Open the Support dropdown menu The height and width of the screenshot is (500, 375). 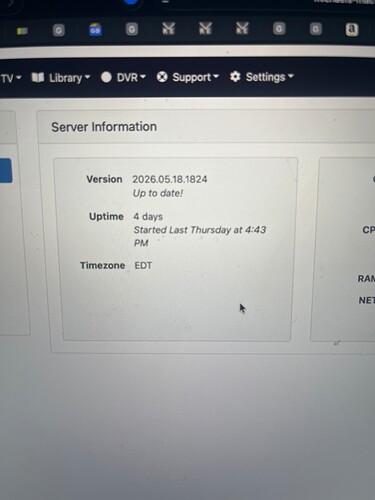pos(188,77)
